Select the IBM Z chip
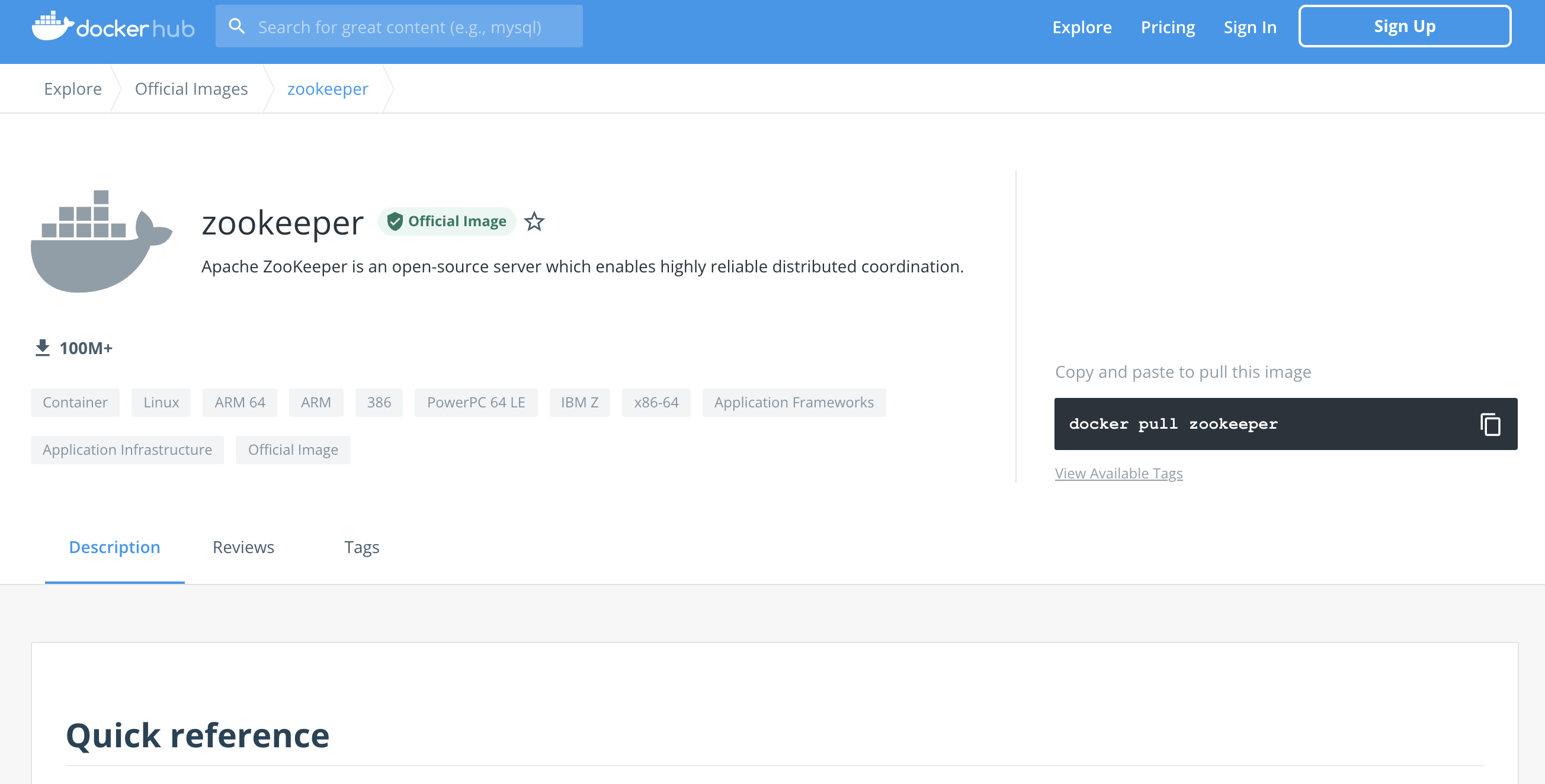Screen dimensions: 1545x784 coord(579,402)
